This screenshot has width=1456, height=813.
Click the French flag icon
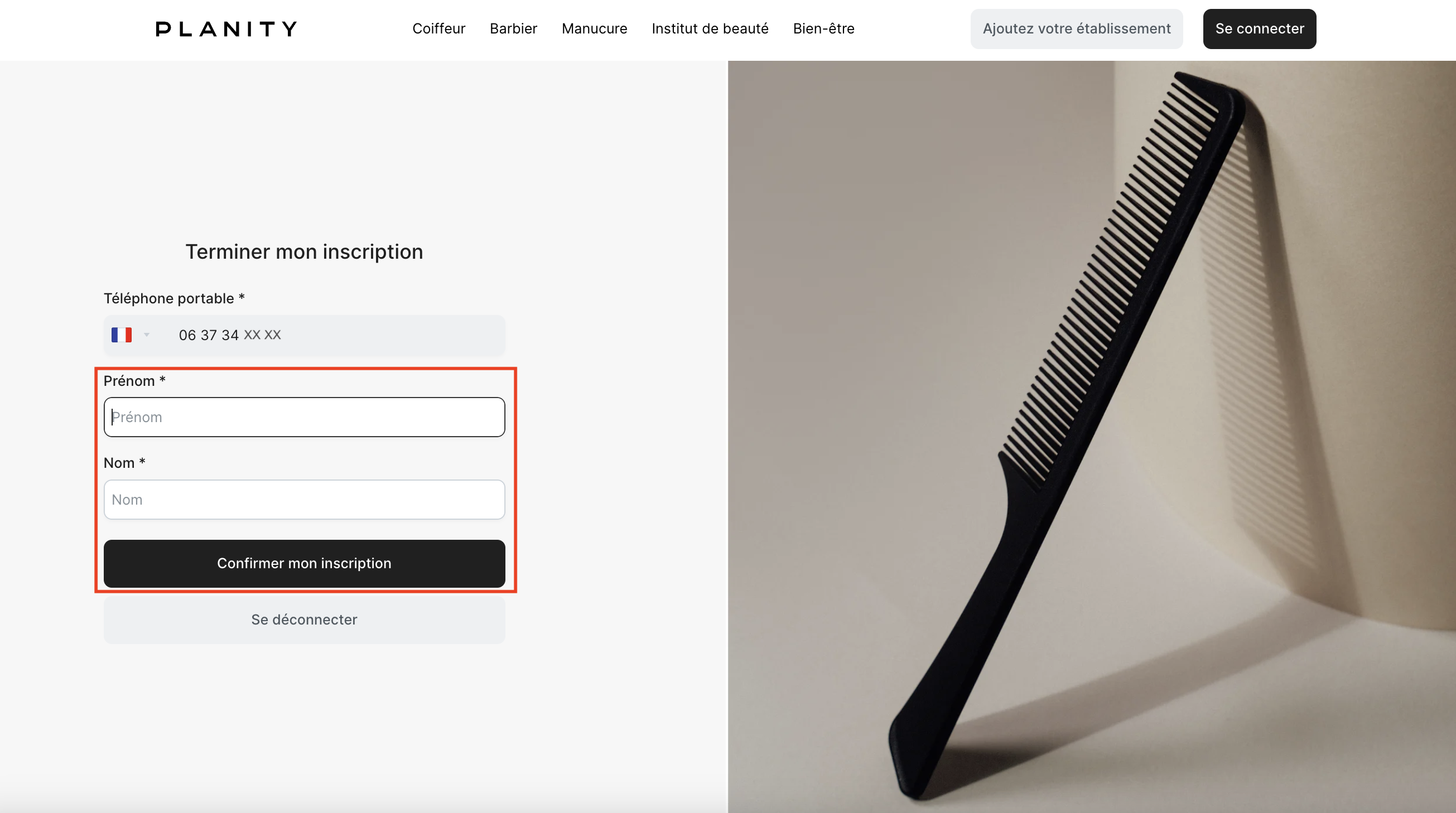click(122, 335)
